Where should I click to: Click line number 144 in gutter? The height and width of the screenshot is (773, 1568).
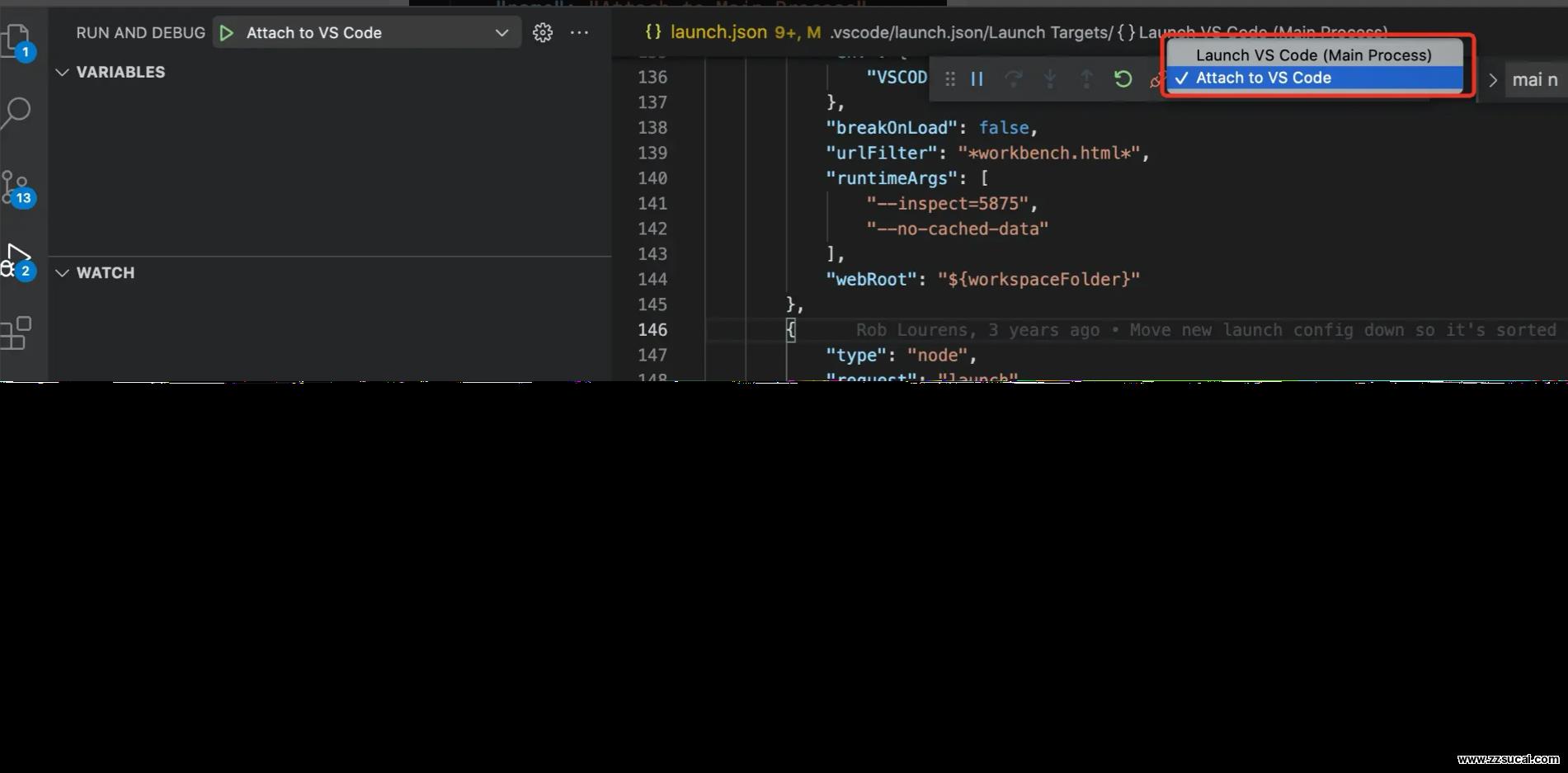652,280
